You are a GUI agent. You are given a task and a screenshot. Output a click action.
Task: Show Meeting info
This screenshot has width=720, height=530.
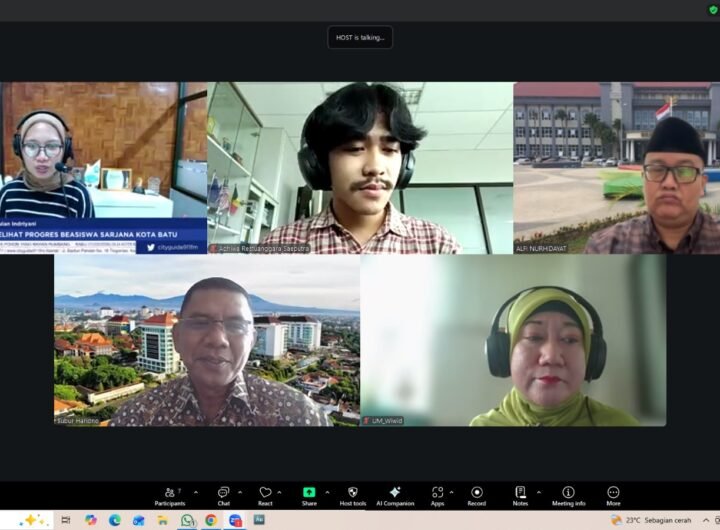(568, 495)
